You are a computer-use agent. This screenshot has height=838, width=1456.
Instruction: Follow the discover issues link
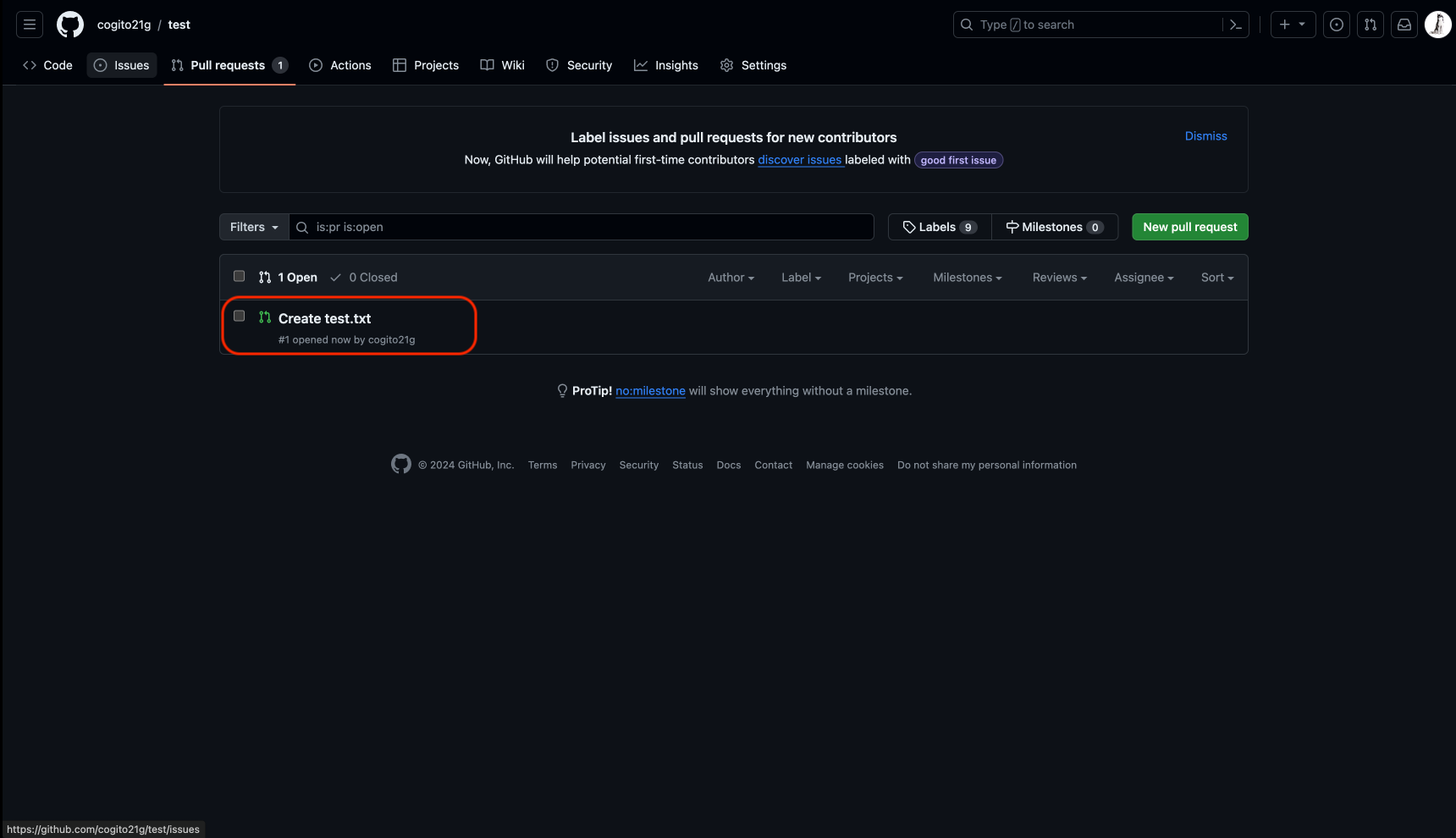[800, 160]
